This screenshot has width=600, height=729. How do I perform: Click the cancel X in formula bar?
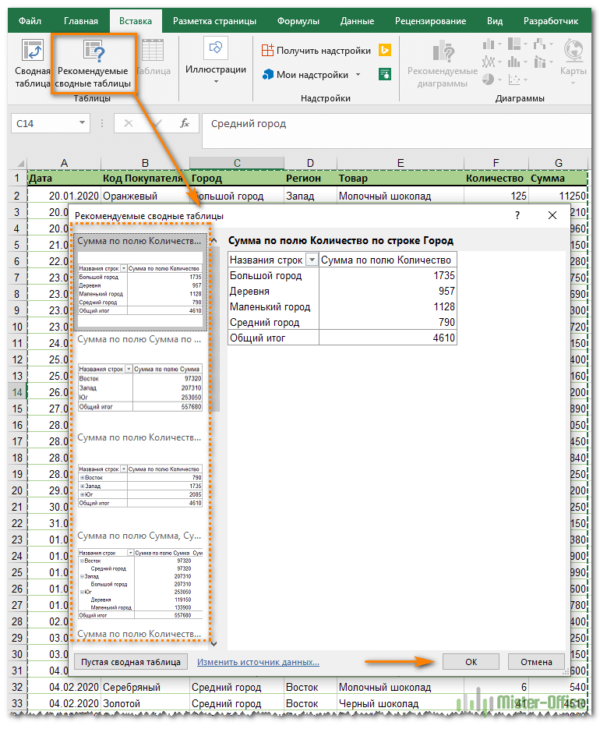point(128,123)
